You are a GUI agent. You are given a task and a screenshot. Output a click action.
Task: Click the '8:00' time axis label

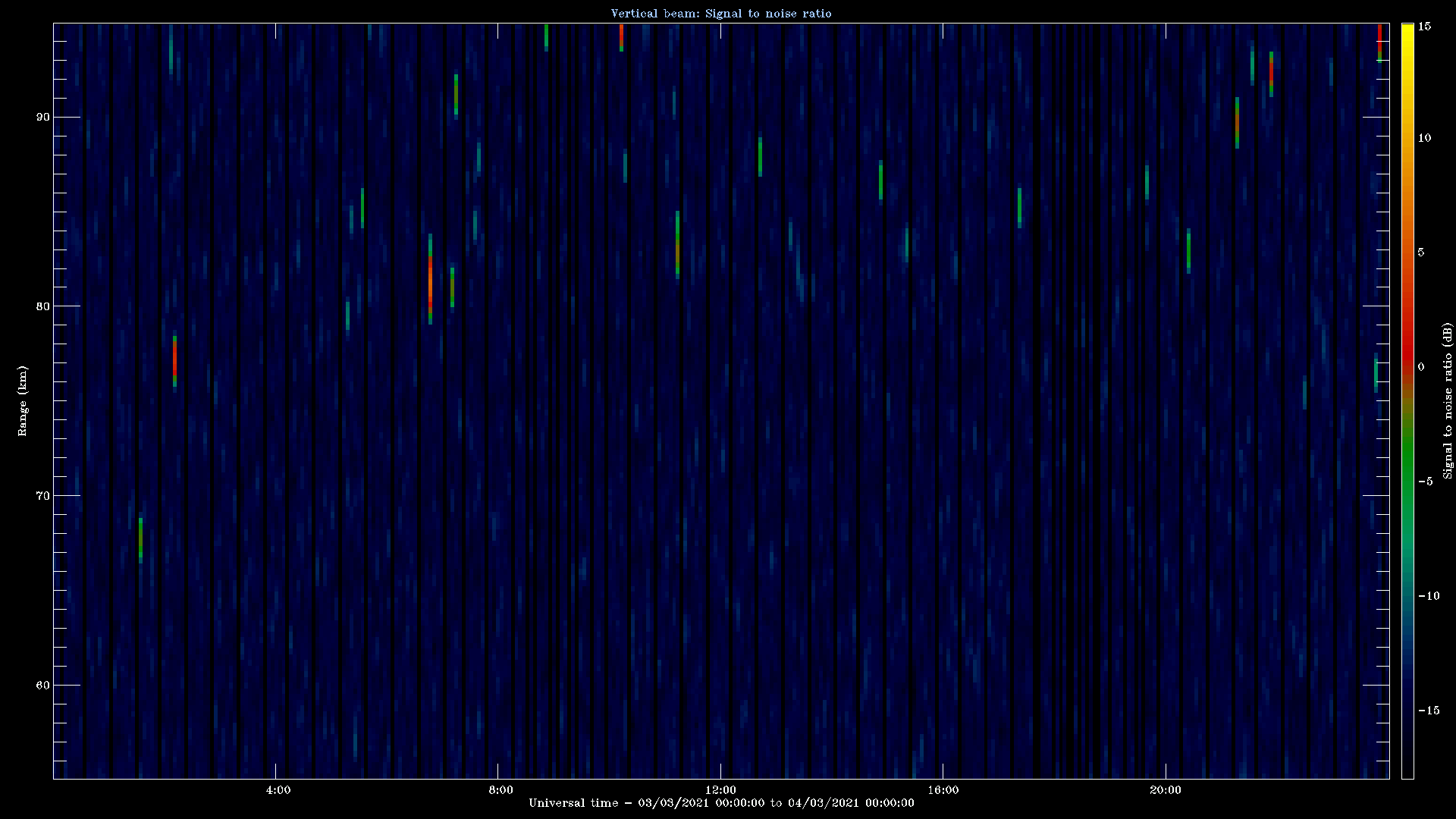500,790
